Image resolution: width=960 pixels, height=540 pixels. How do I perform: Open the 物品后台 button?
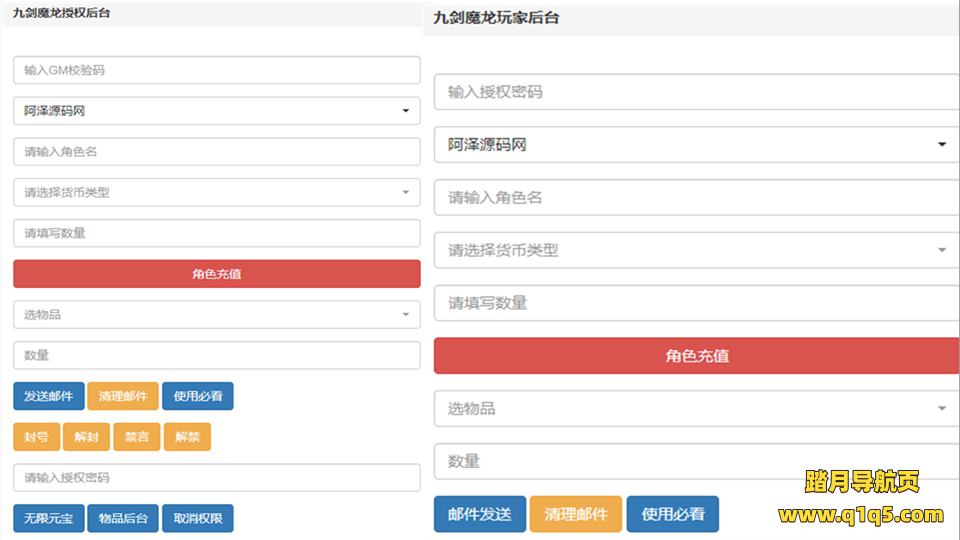tap(123, 518)
